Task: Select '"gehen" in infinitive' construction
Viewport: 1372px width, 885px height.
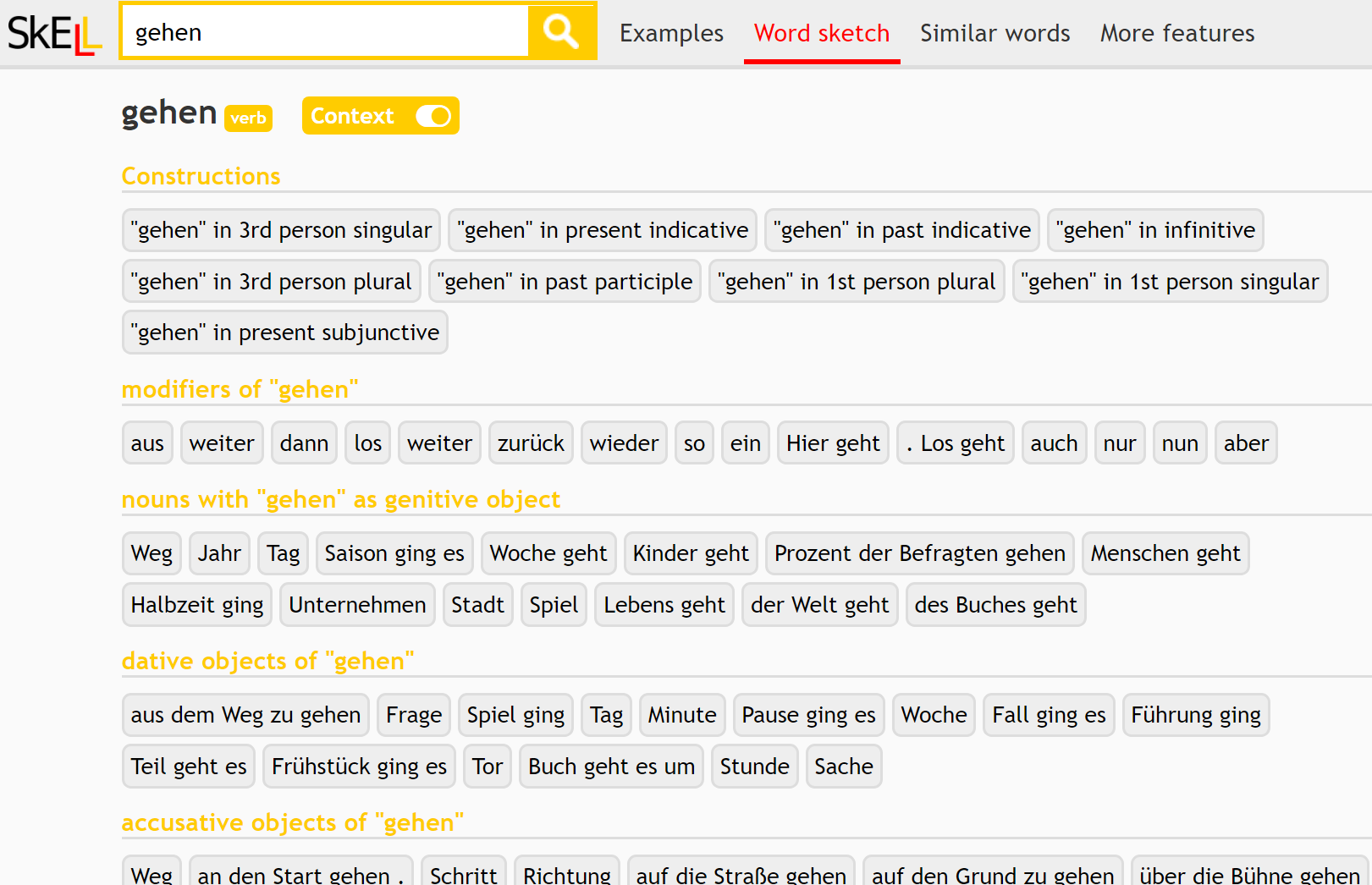Action: coord(1154,230)
